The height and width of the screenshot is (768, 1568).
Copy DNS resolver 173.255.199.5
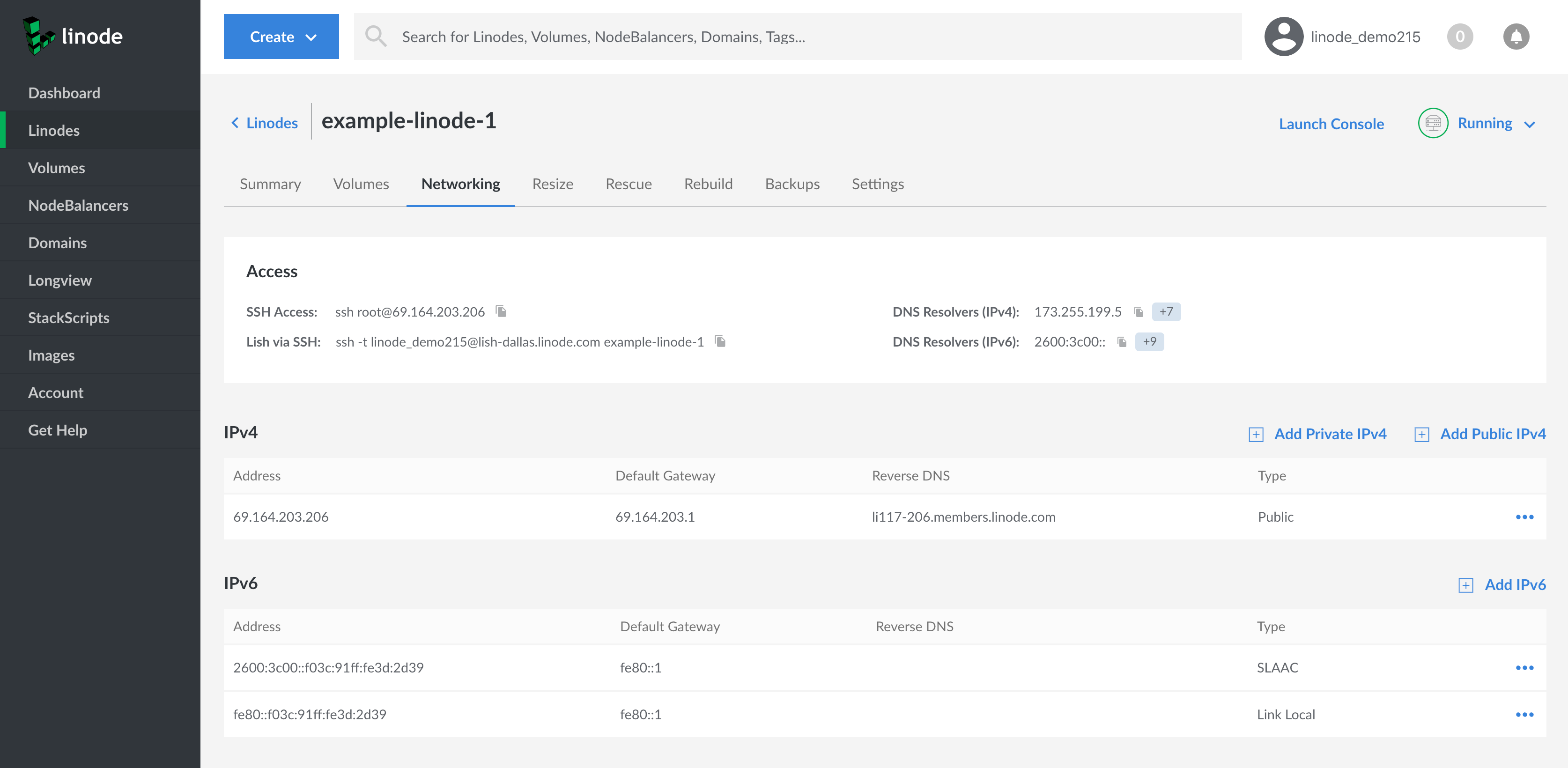[1138, 311]
